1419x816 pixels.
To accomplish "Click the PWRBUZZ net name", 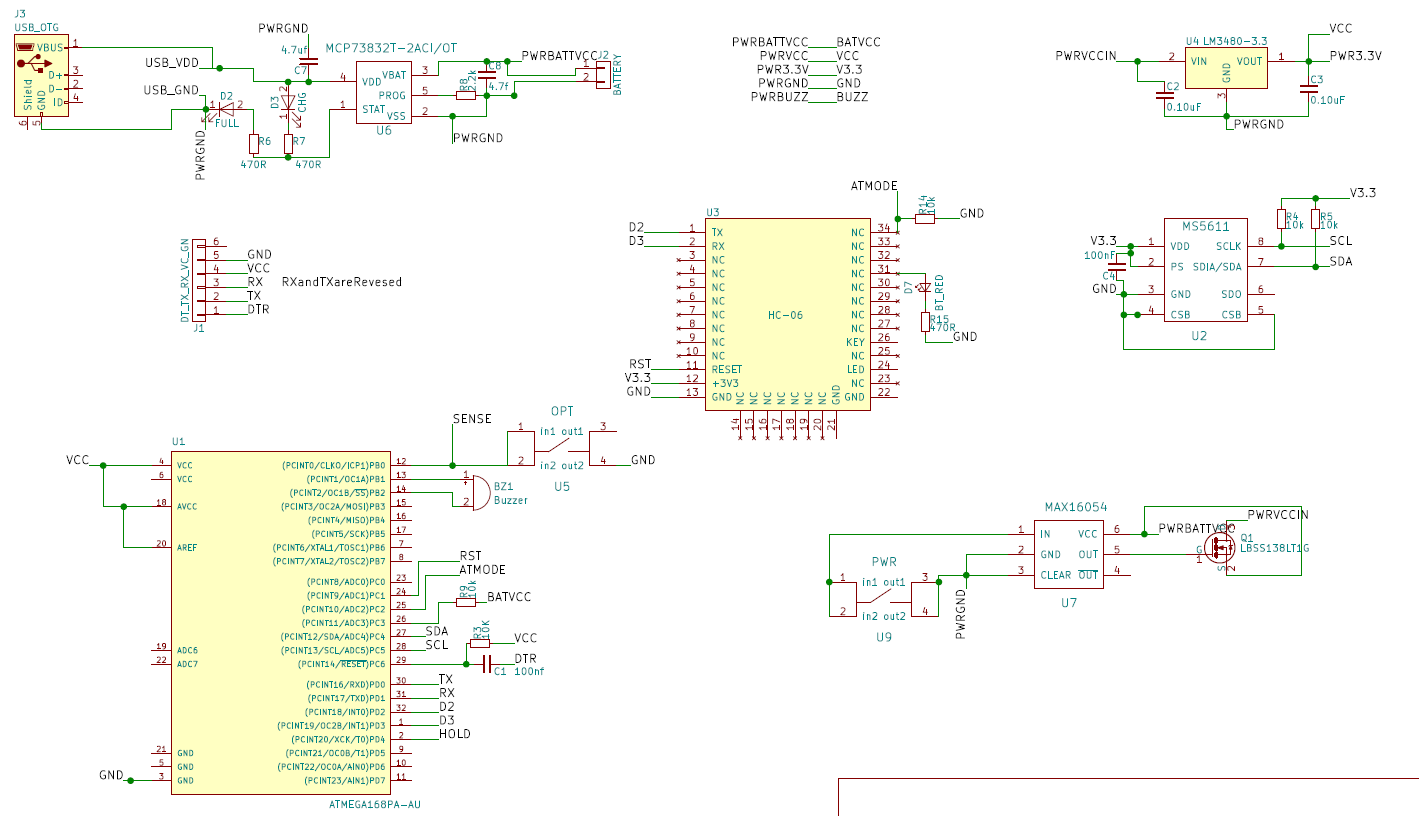I will [779, 97].
